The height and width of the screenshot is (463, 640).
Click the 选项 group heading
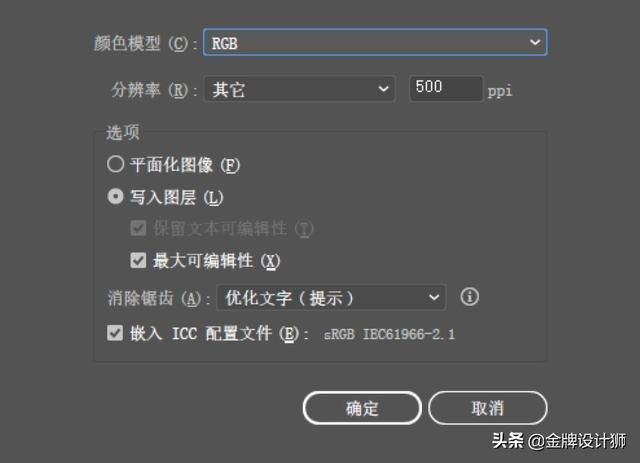[x=122, y=132]
